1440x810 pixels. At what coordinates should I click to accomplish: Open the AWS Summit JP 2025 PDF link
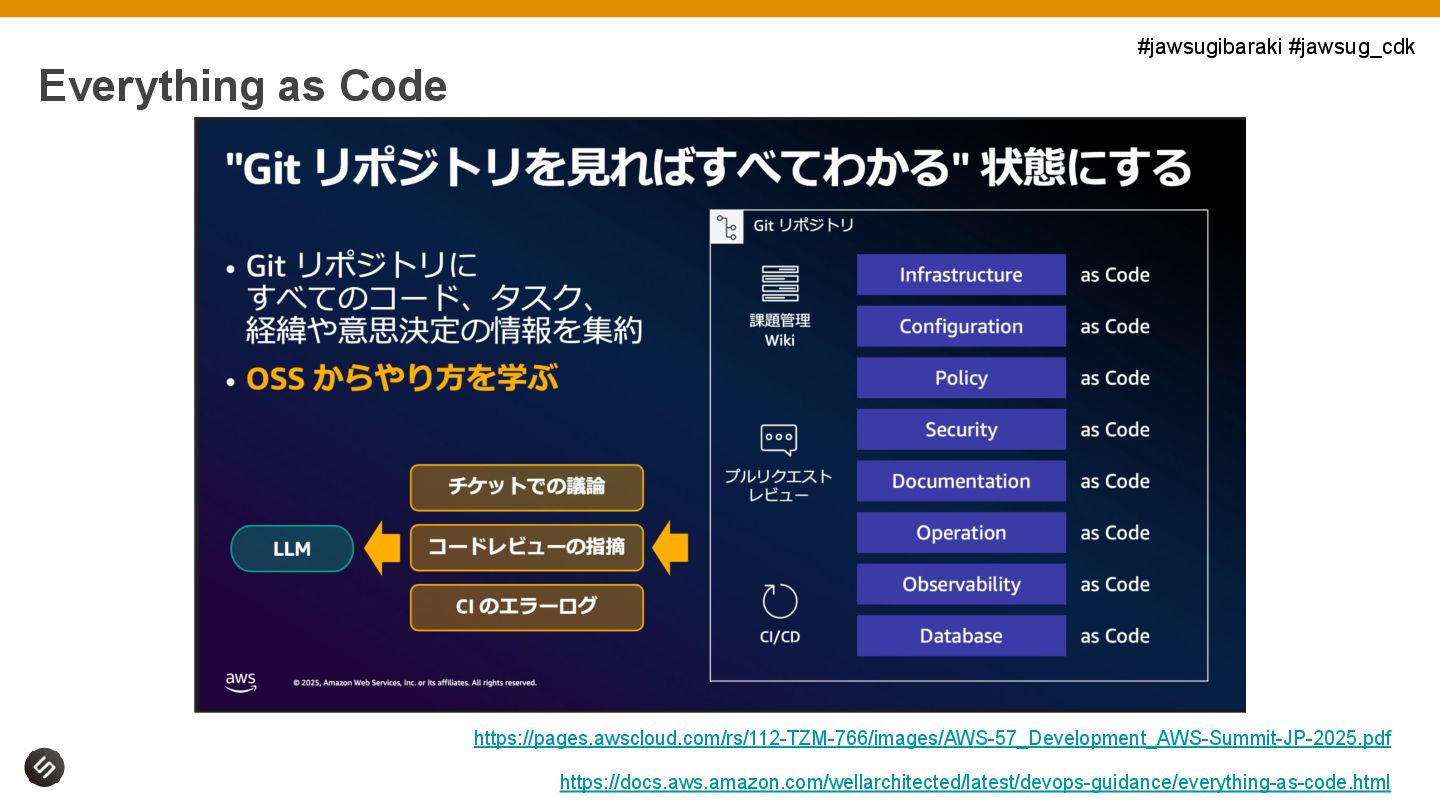pyautogui.click(x=932, y=738)
